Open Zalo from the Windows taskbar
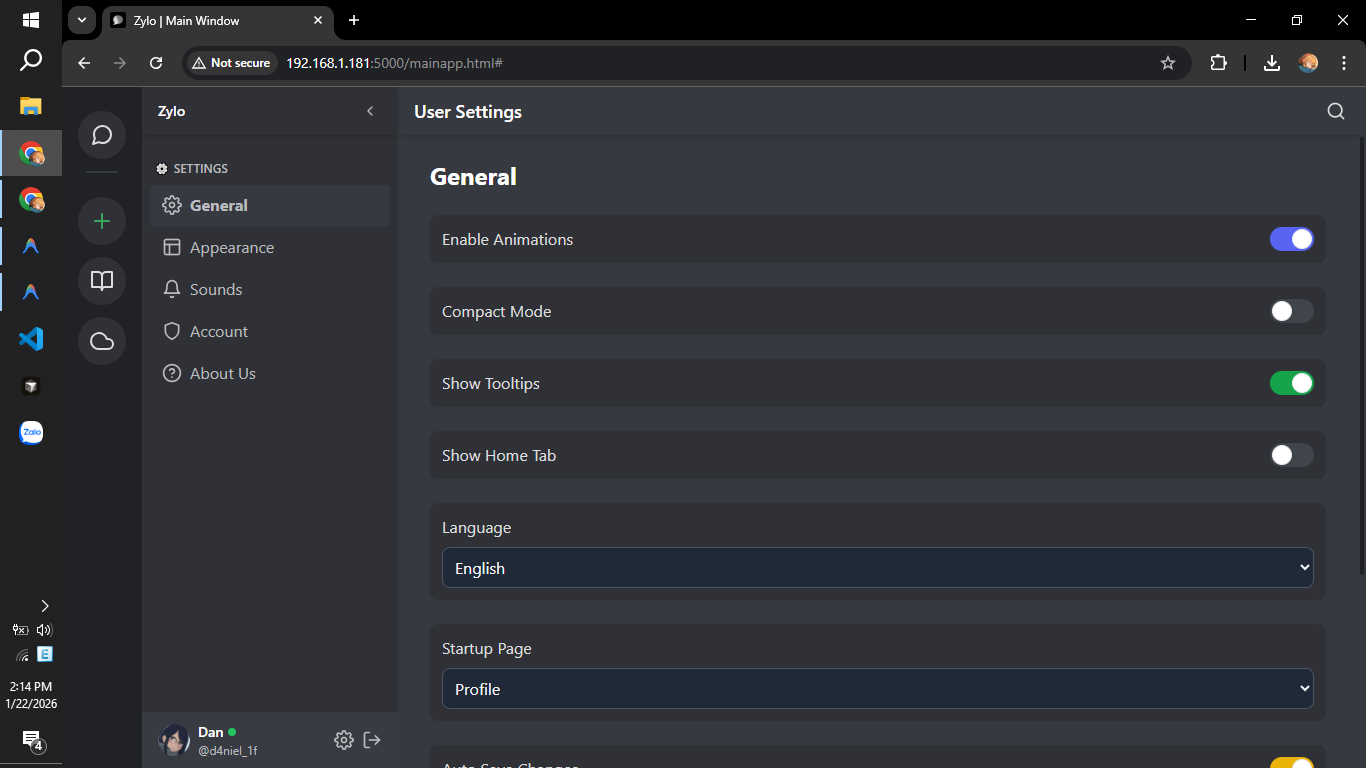The image size is (1366, 768). pos(31,433)
